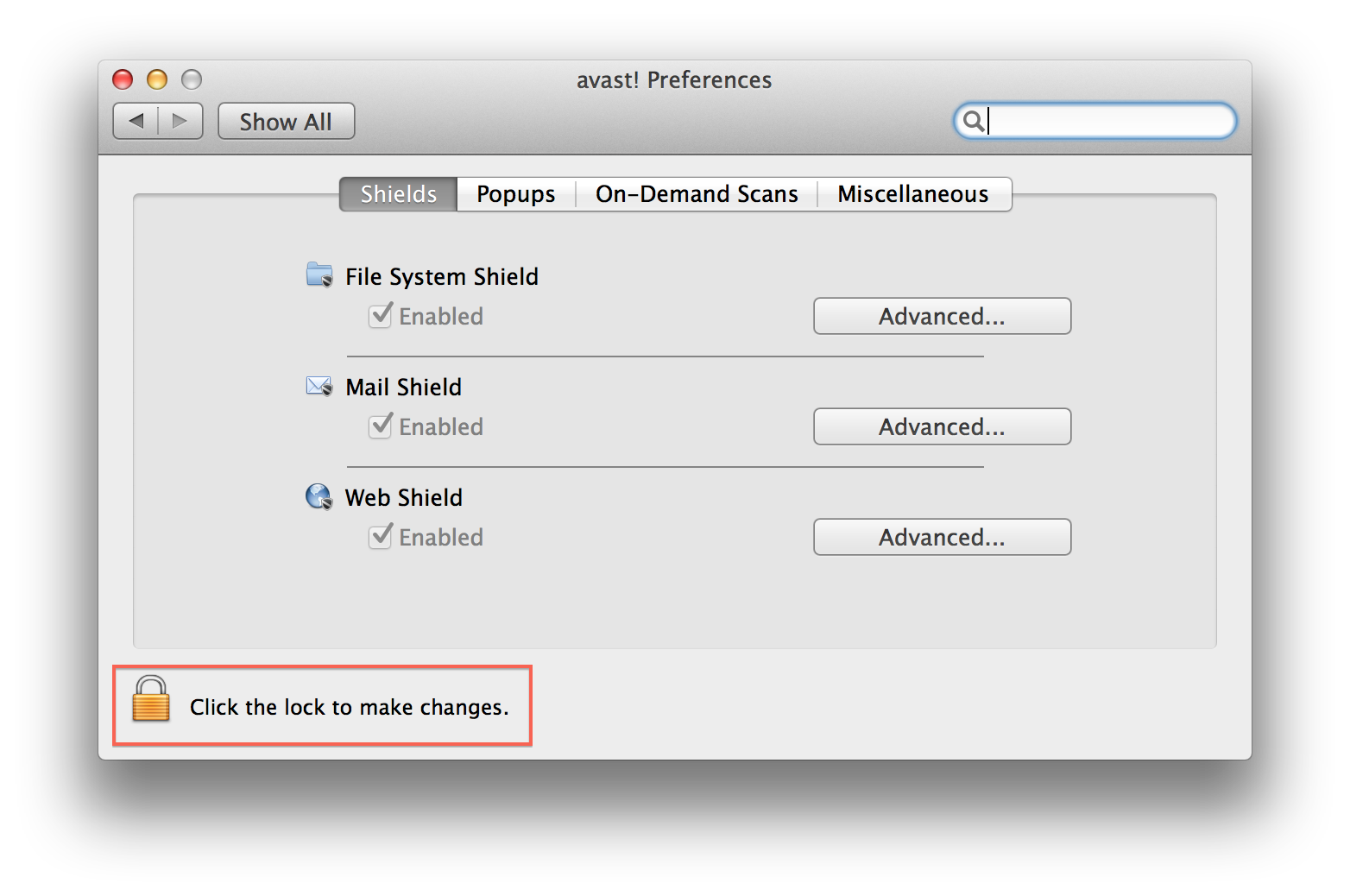Click the magnifying glass in the search field
The height and width of the screenshot is (896, 1350).
(975, 121)
